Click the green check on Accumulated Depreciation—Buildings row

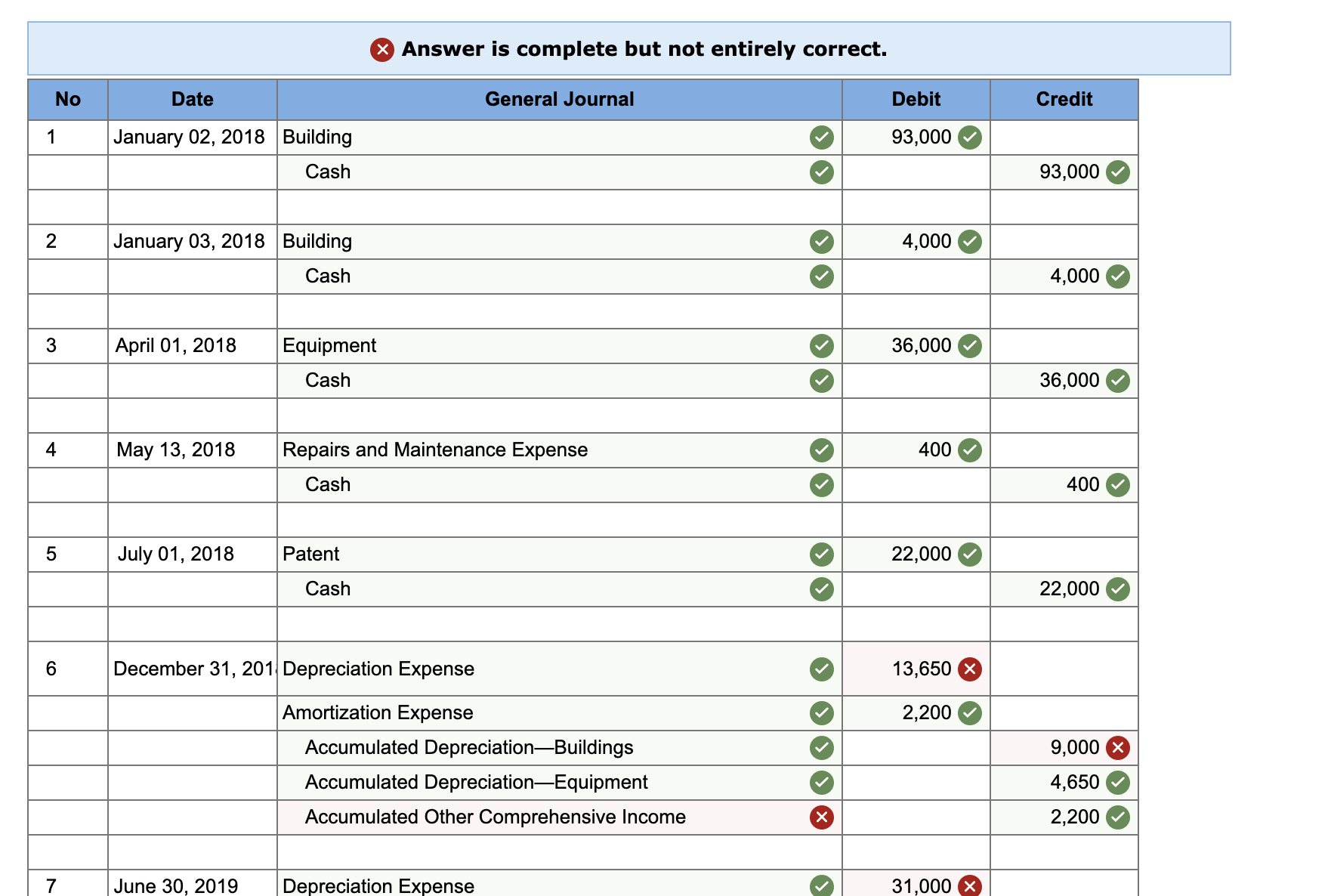point(822,748)
